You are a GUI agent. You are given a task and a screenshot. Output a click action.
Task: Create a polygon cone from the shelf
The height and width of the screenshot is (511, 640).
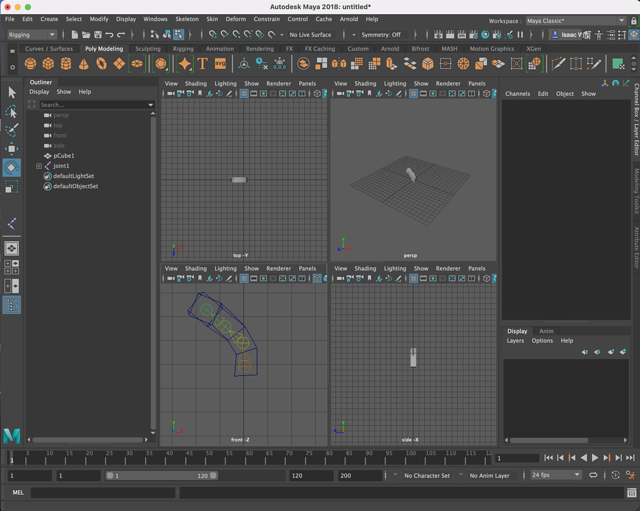pyautogui.click(x=84, y=64)
